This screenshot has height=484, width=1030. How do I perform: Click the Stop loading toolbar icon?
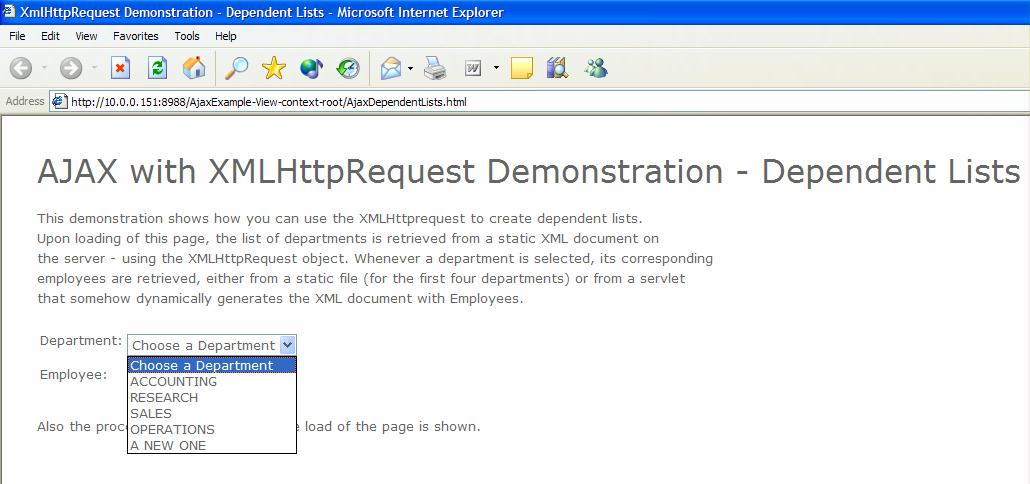[x=120, y=68]
